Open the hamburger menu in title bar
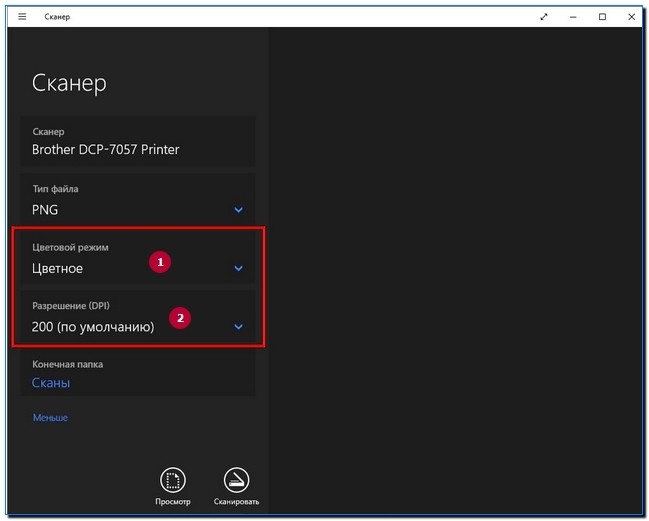The height and width of the screenshot is (521, 649). pos(22,17)
